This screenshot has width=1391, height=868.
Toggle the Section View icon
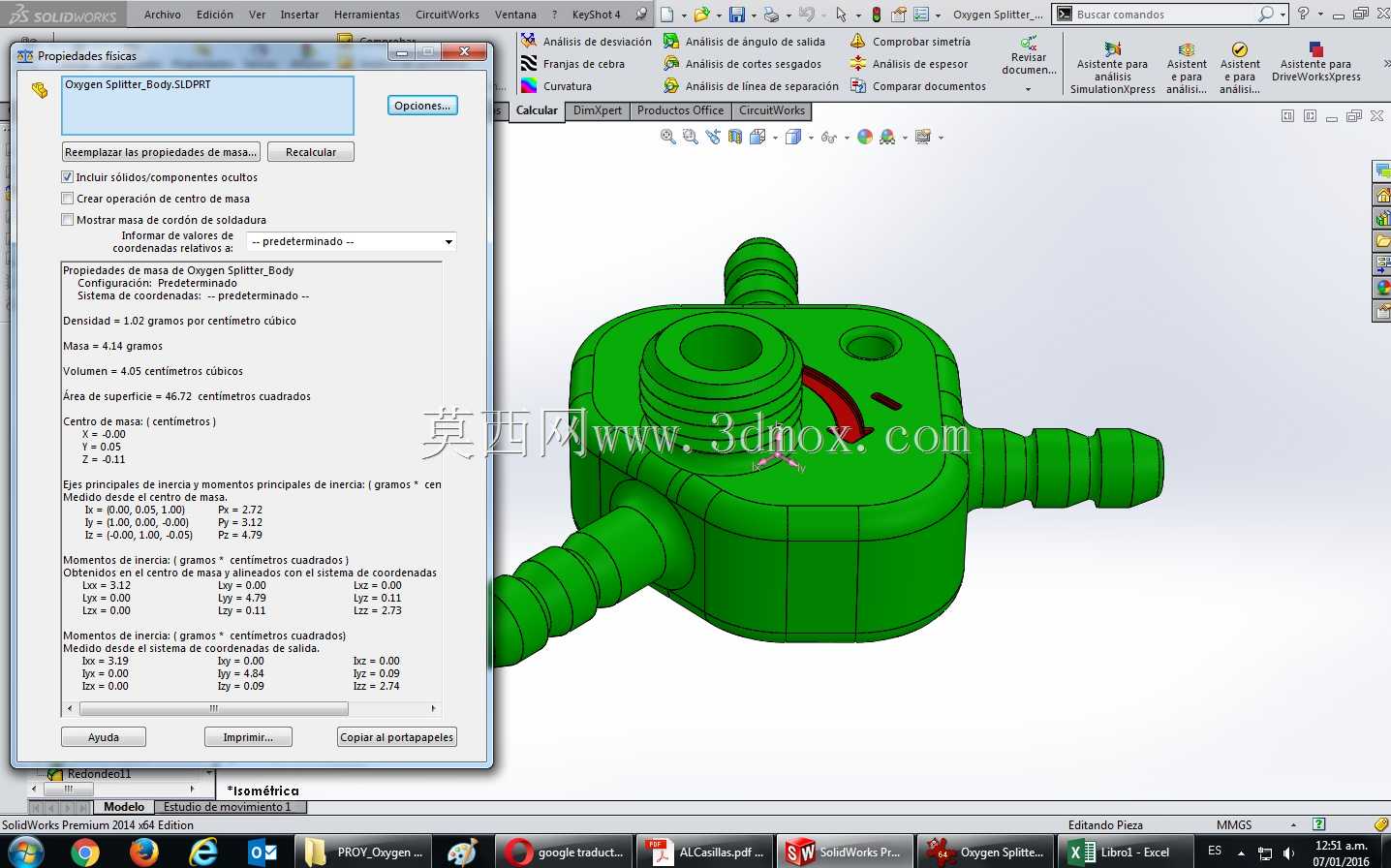[735, 137]
